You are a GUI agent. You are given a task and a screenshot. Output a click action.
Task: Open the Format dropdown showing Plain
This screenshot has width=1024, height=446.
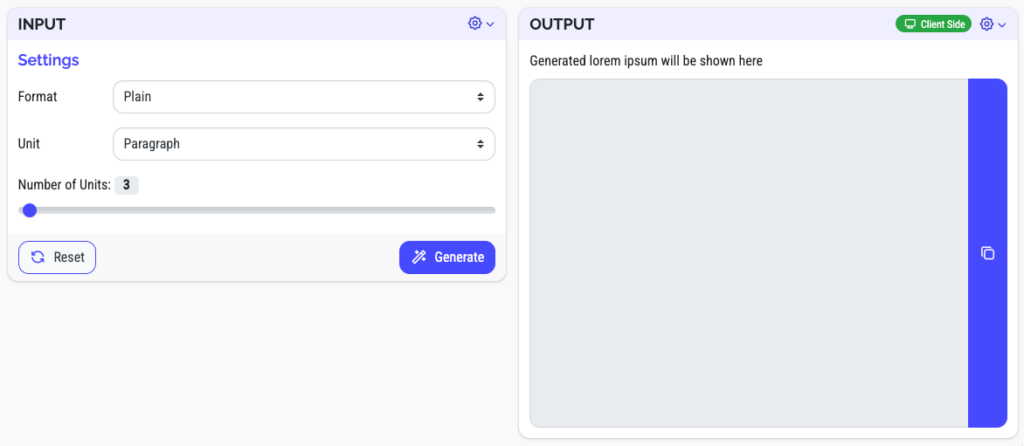304,97
